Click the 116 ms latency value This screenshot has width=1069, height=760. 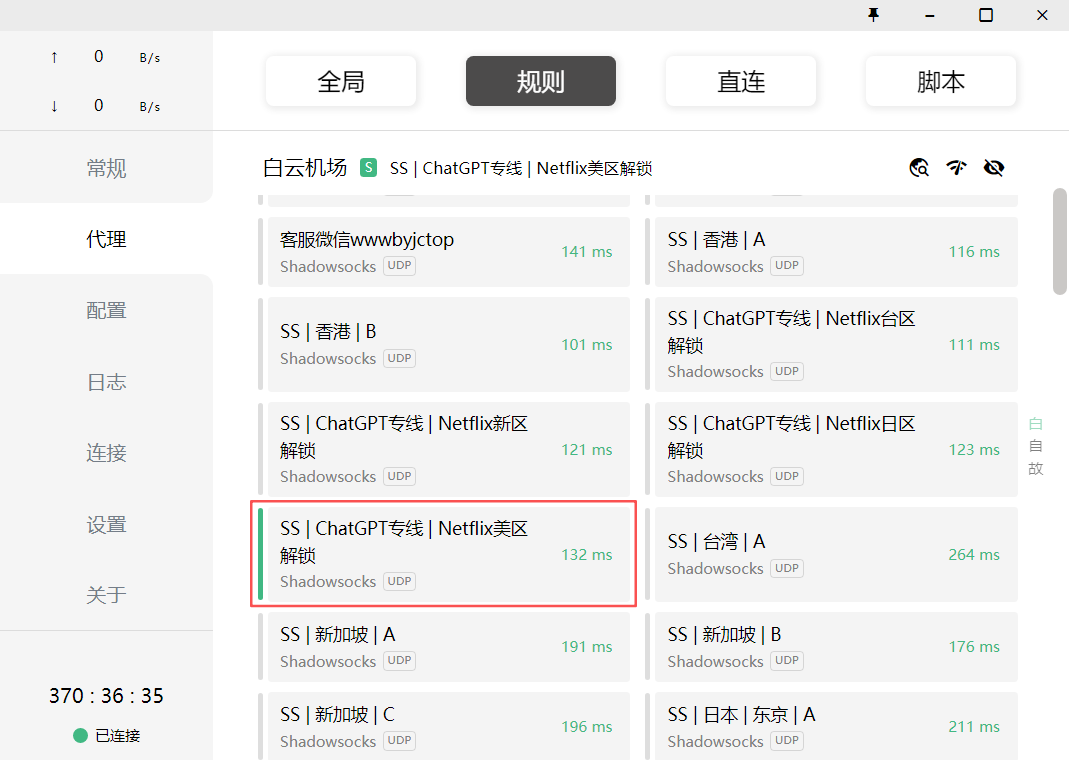(x=974, y=252)
